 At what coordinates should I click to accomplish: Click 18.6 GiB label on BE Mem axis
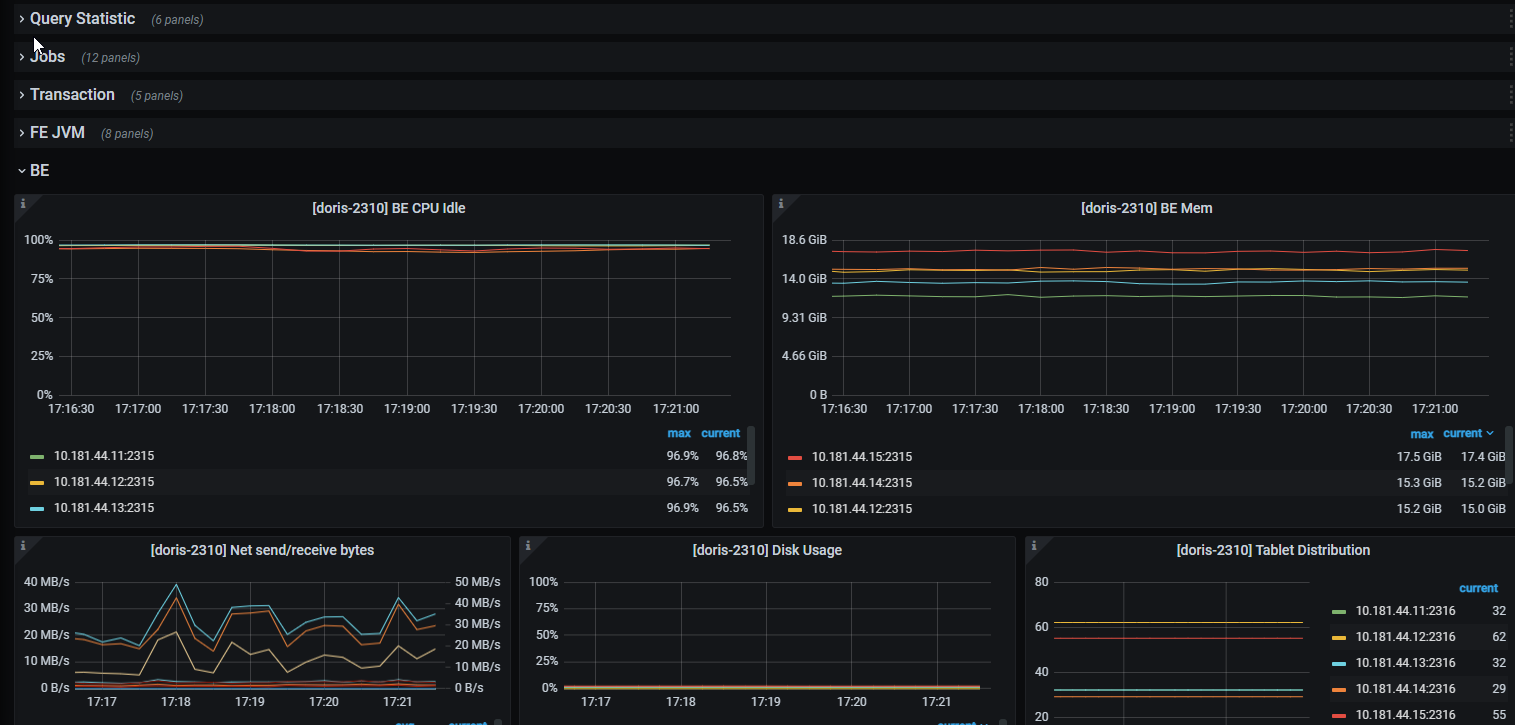[x=804, y=240]
